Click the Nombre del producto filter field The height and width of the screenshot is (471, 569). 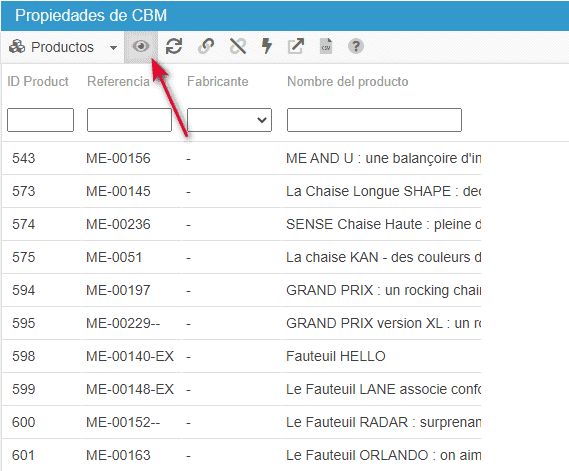(x=374, y=120)
